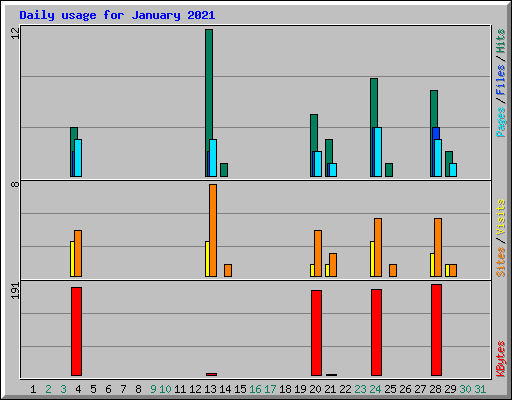Select the red KBytes bar on day 20
The width and height of the screenshot is (512, 400).
(x=316, y=333)
